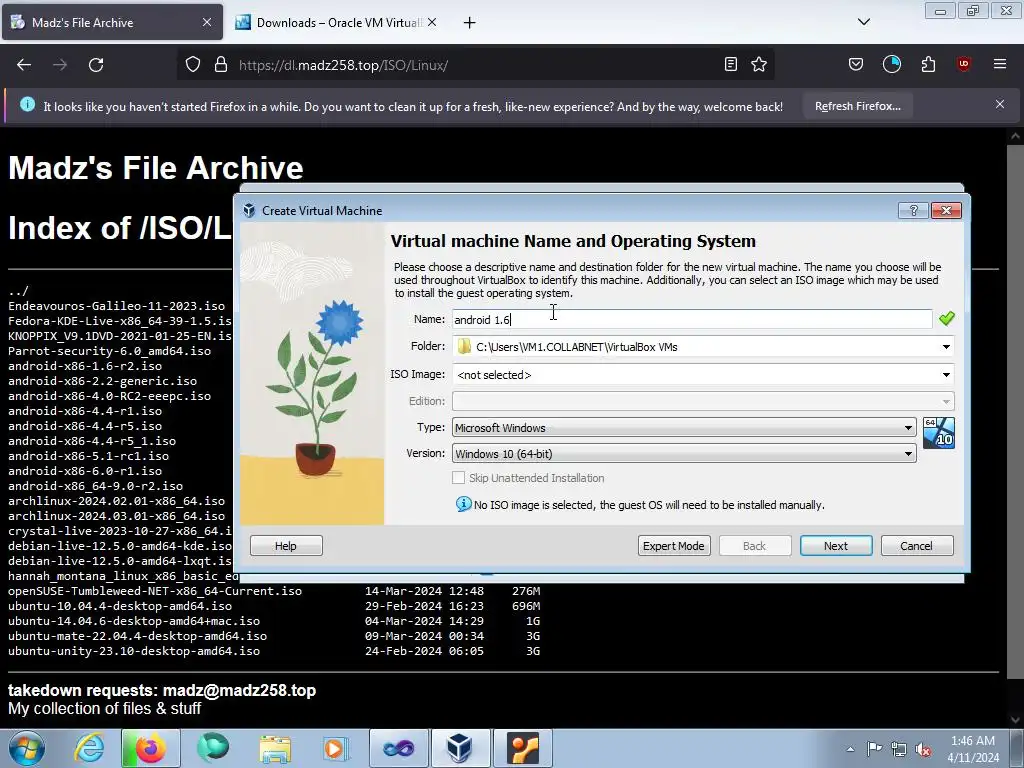Open the Firefox extensions puzzle icon
1024x768 pixels.
(928, 65)
